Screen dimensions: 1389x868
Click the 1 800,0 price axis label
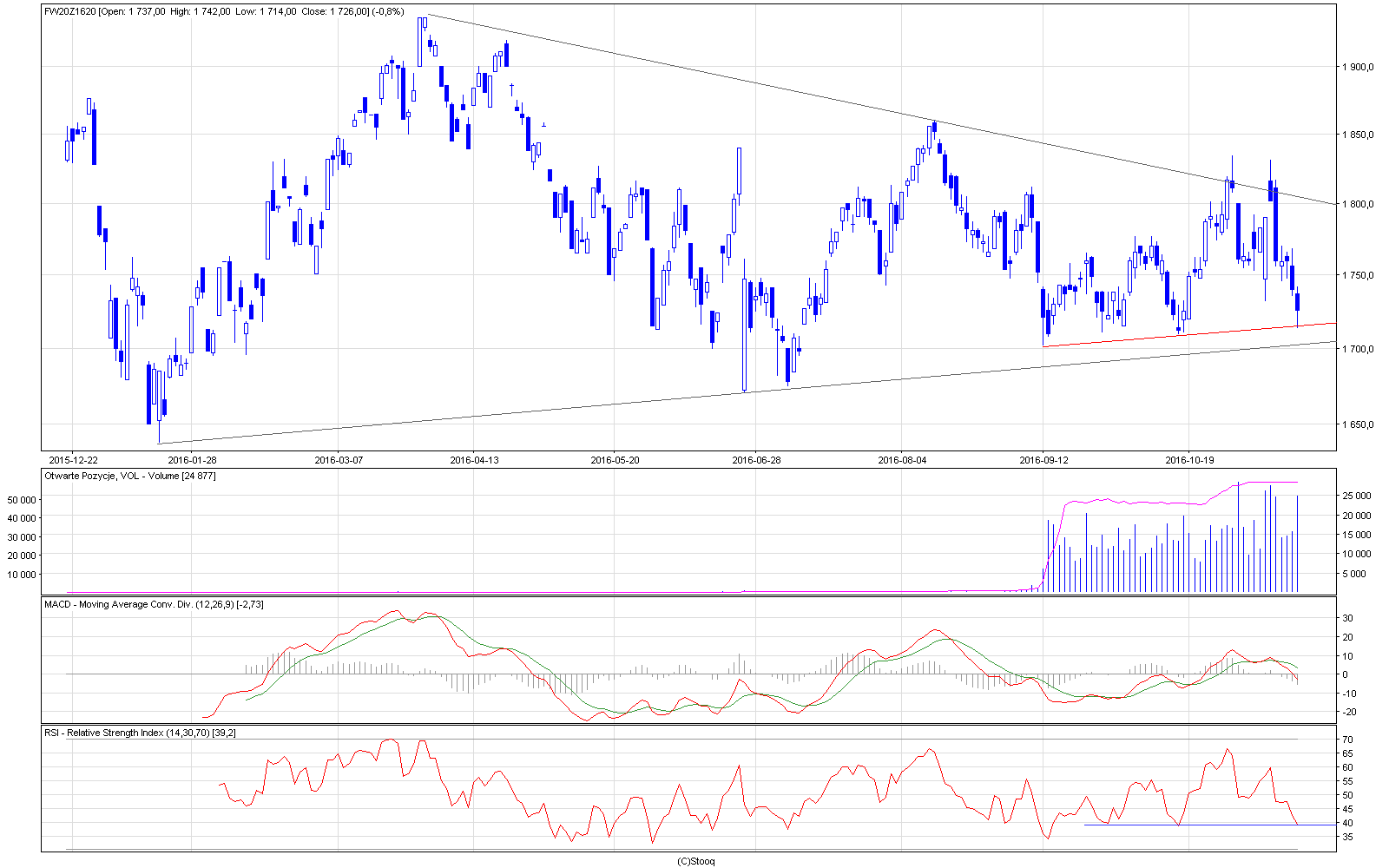[1358, 205]
